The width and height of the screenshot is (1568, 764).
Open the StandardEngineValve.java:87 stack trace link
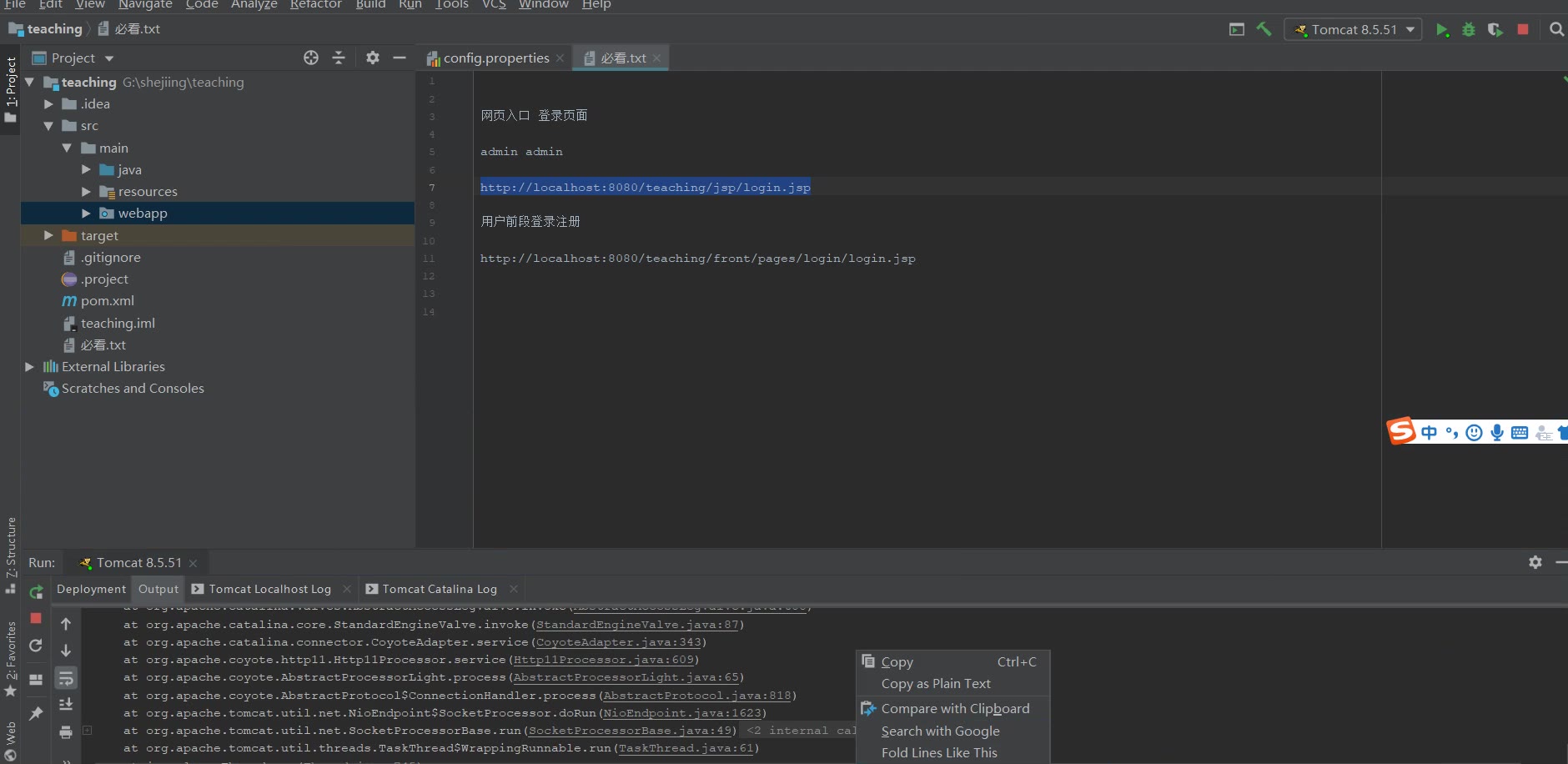coord(637,625)
